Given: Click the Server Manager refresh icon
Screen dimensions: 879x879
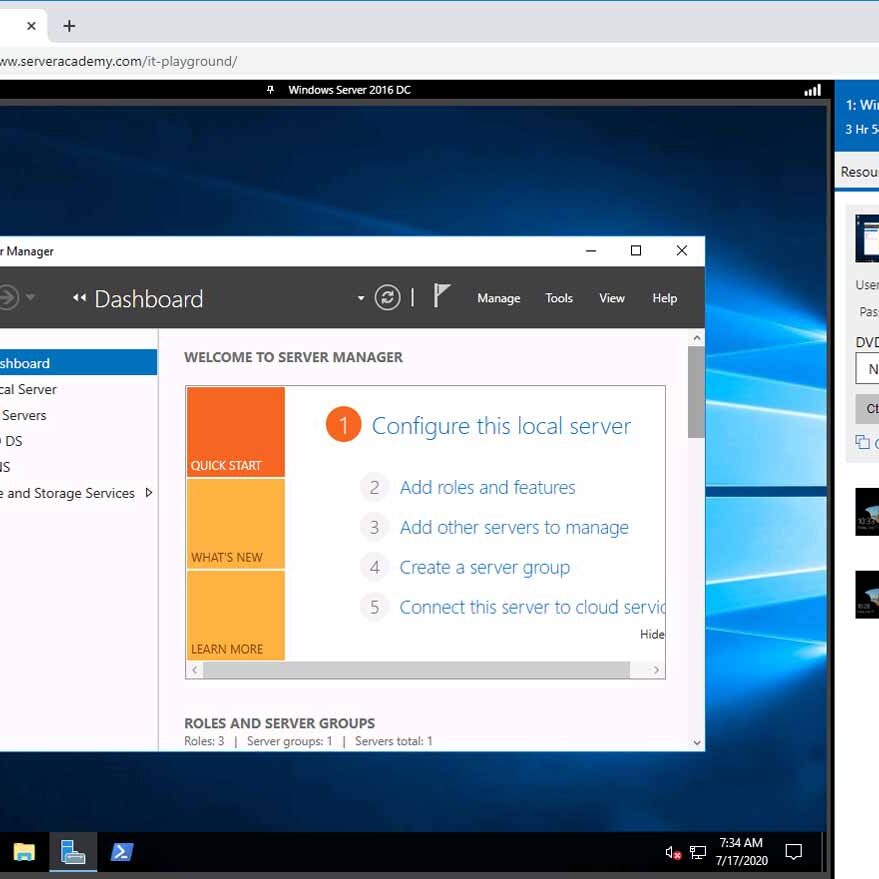Looking at the screenshot, I should (x=387, y=297).
